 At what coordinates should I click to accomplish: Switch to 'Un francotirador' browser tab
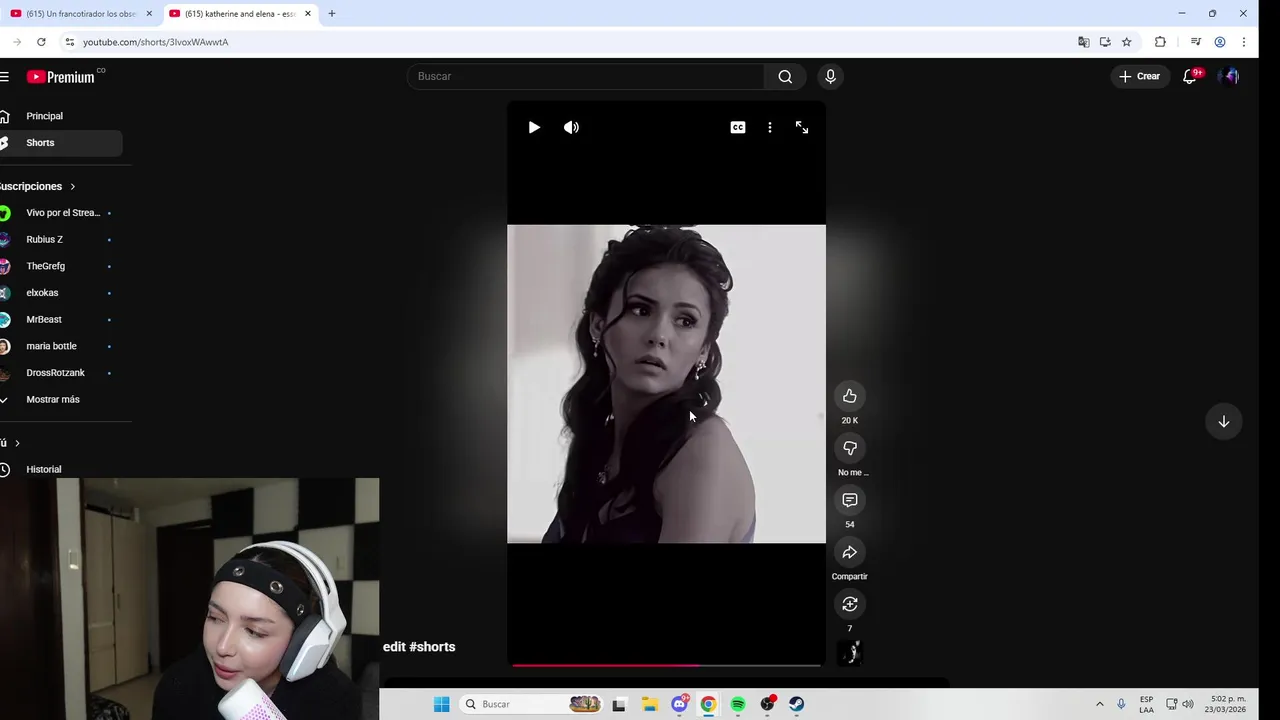pyautogui.click(x=80, y=14)
